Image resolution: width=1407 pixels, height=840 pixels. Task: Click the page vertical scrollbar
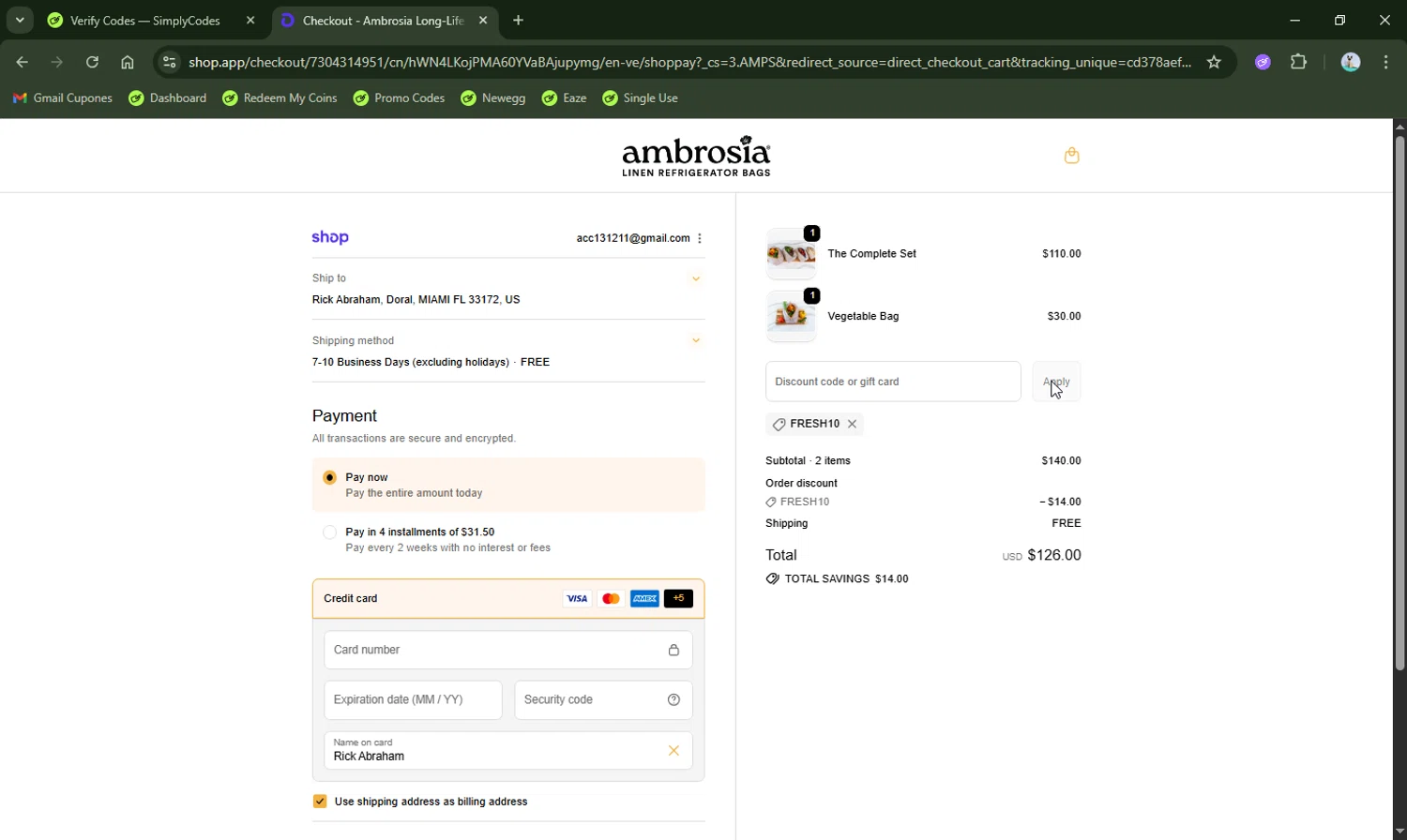(x=1399, y=403)
